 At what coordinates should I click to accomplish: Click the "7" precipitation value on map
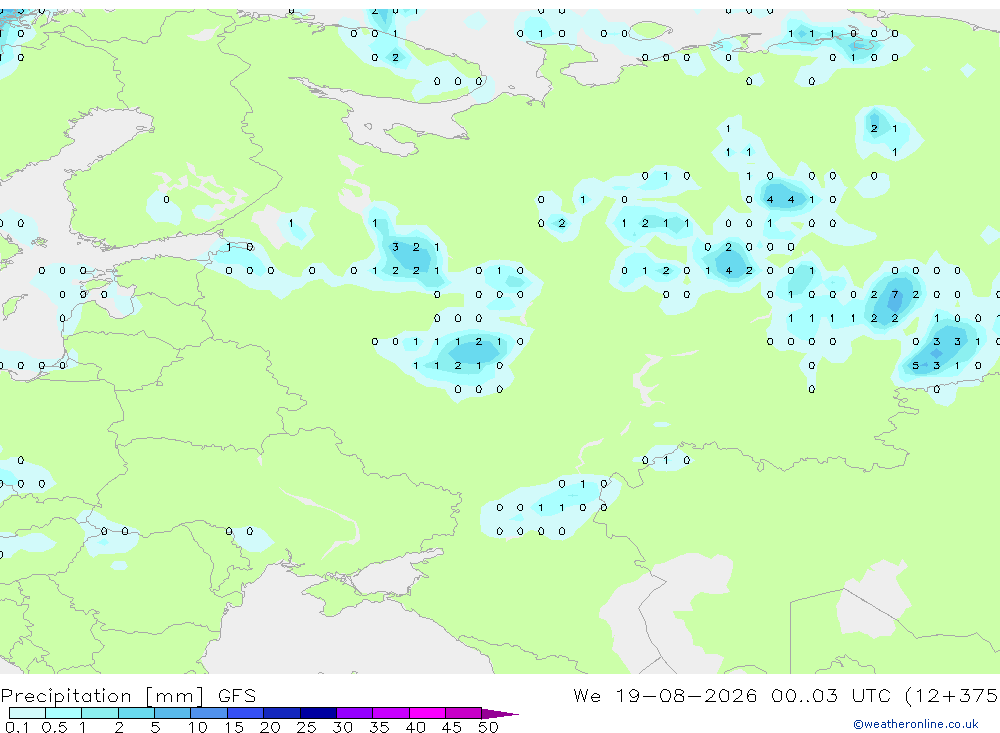895,294
